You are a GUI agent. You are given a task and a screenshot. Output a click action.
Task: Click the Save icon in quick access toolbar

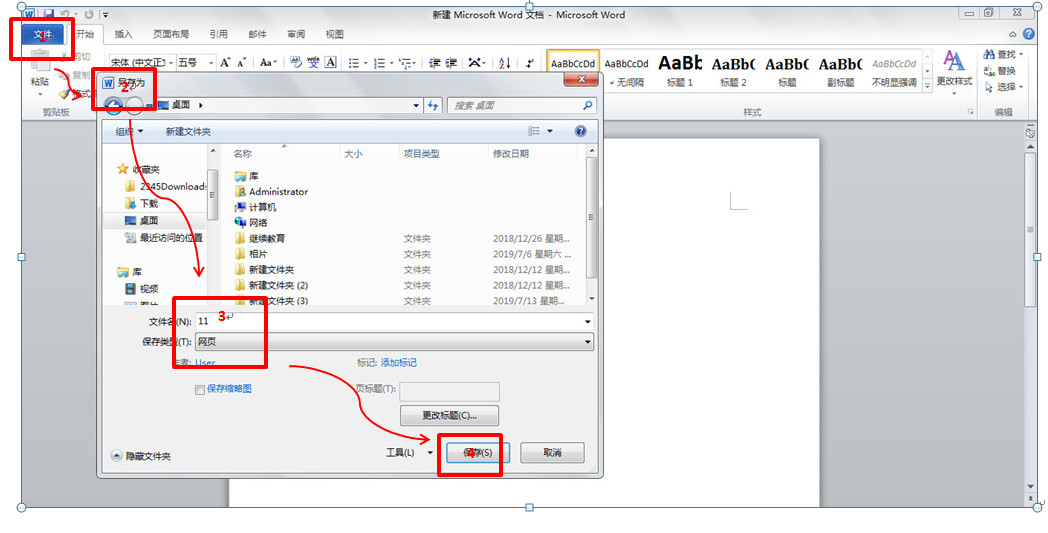click(49, 13)
